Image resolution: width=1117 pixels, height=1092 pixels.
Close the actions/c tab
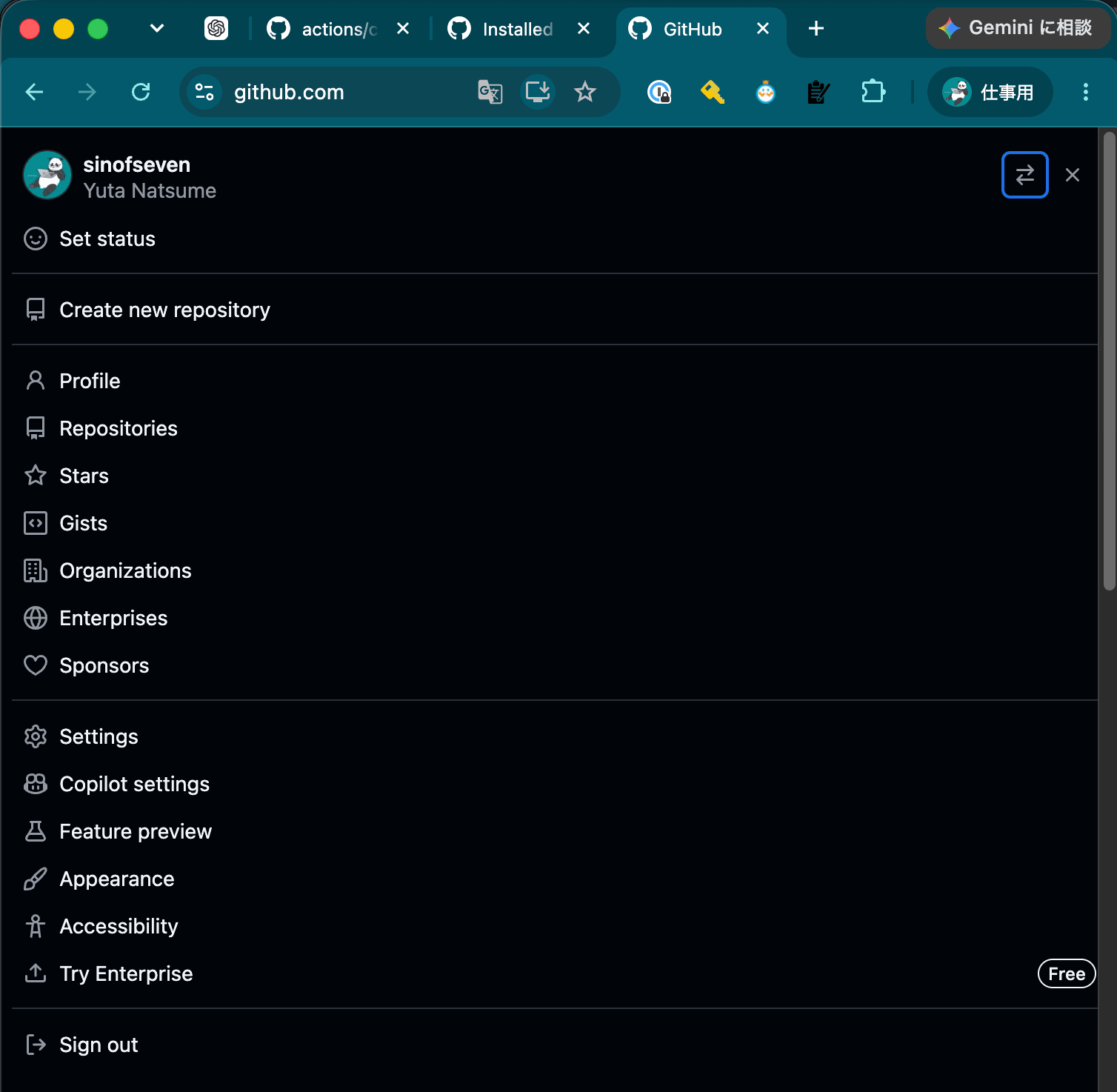pyautogui.click(x=403, y=28)
